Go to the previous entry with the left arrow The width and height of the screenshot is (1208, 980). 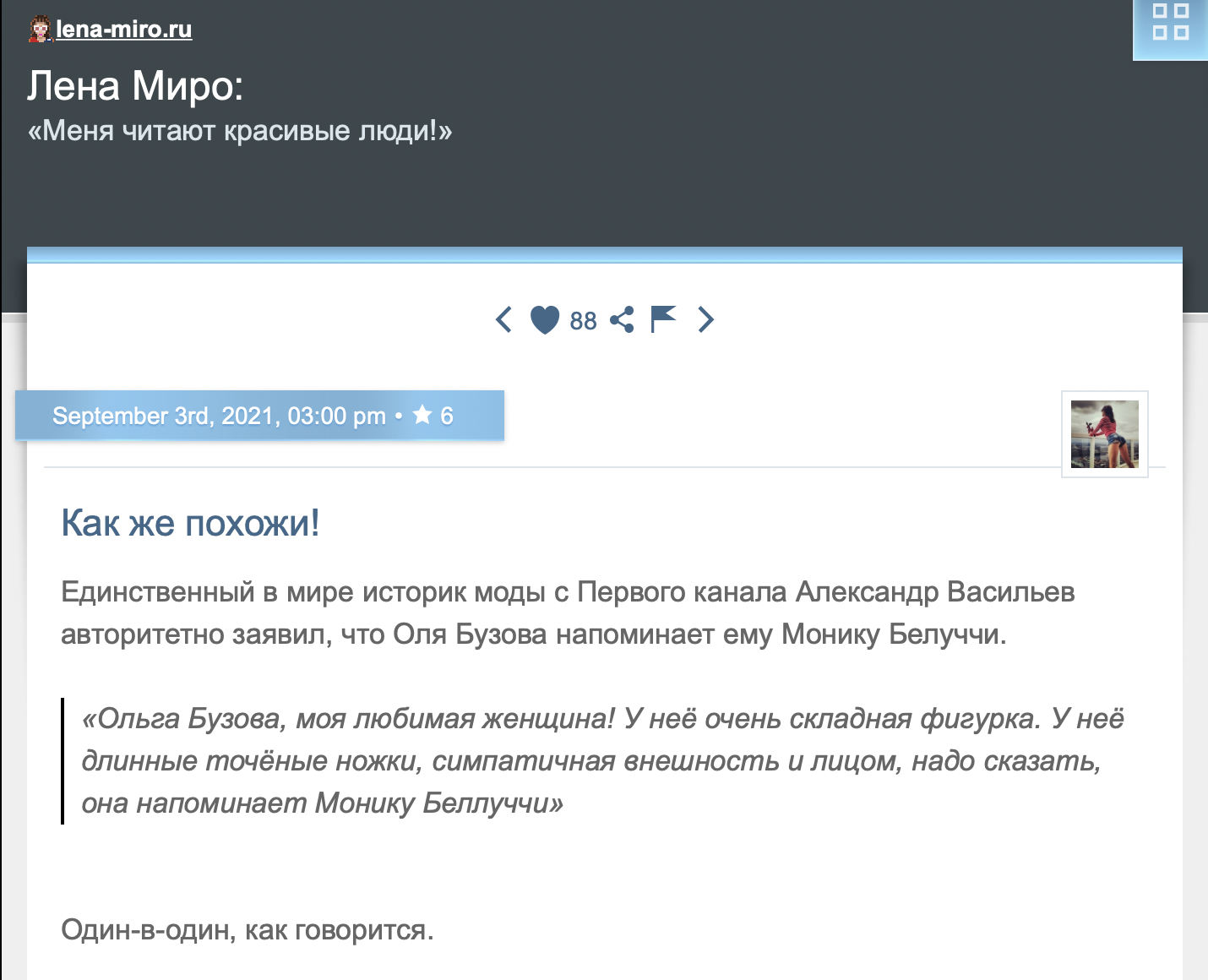pyautogui.click(x=503, y=319)
